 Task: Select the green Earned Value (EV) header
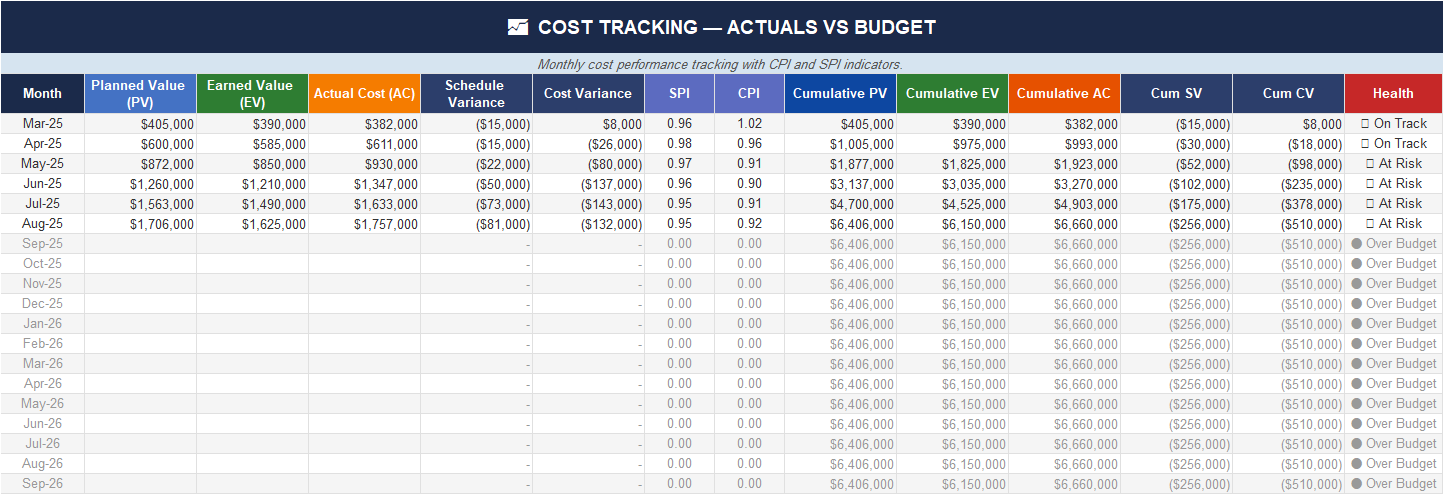click(x=252, y=93)
